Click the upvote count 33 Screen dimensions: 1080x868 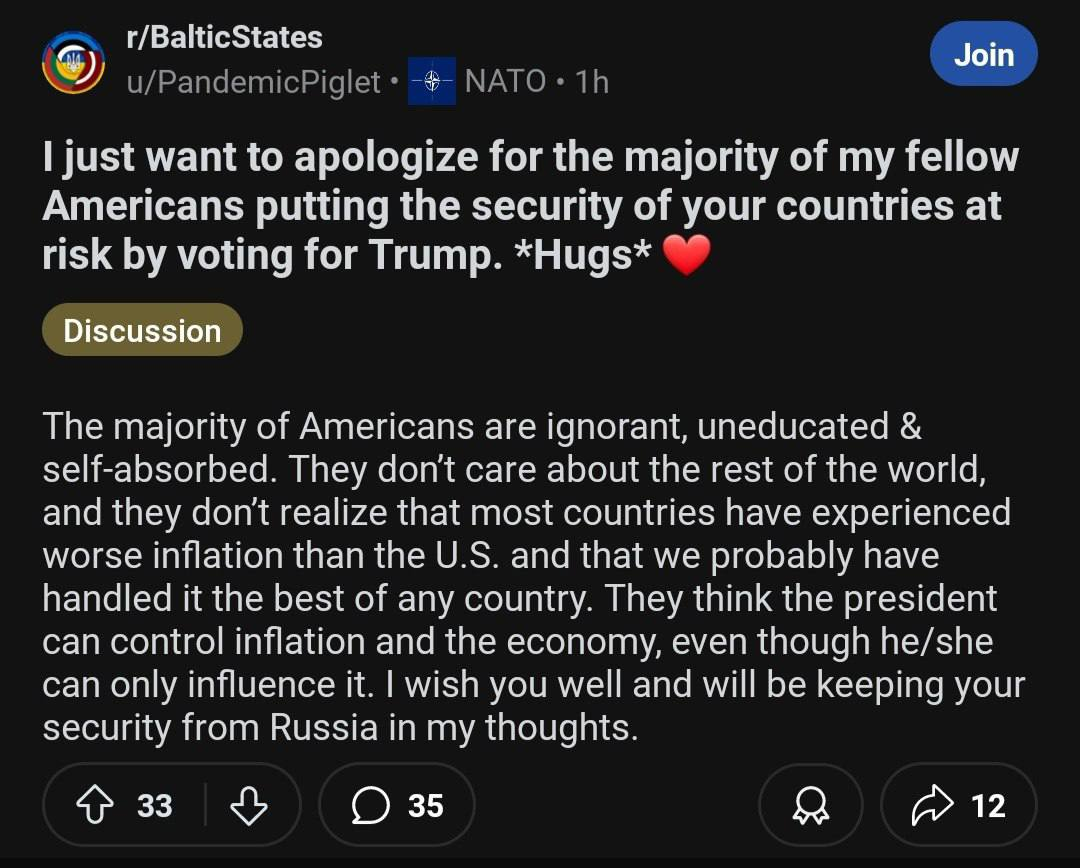tap(154, 805)
